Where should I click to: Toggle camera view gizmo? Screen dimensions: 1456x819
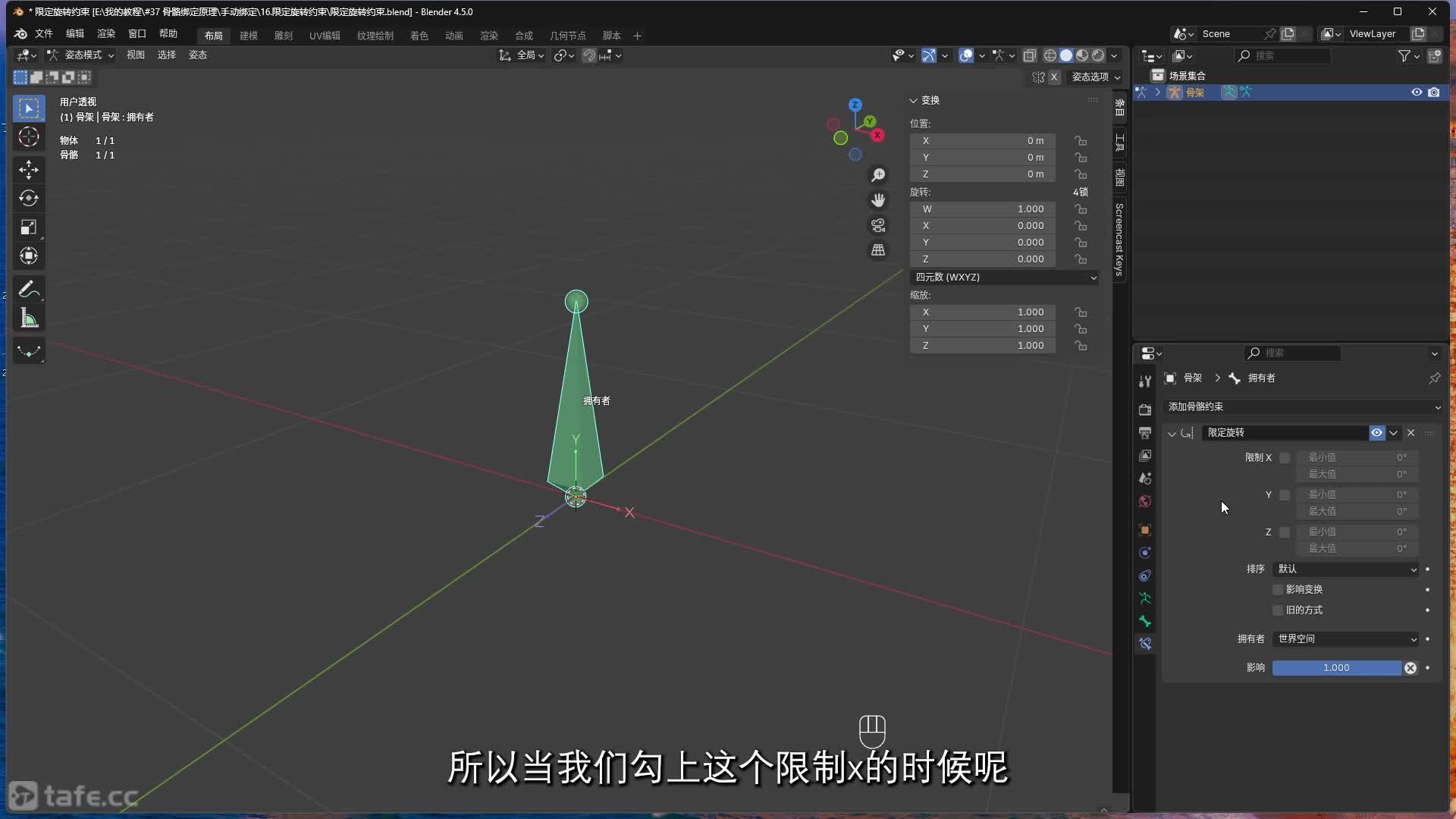[878, 225]
